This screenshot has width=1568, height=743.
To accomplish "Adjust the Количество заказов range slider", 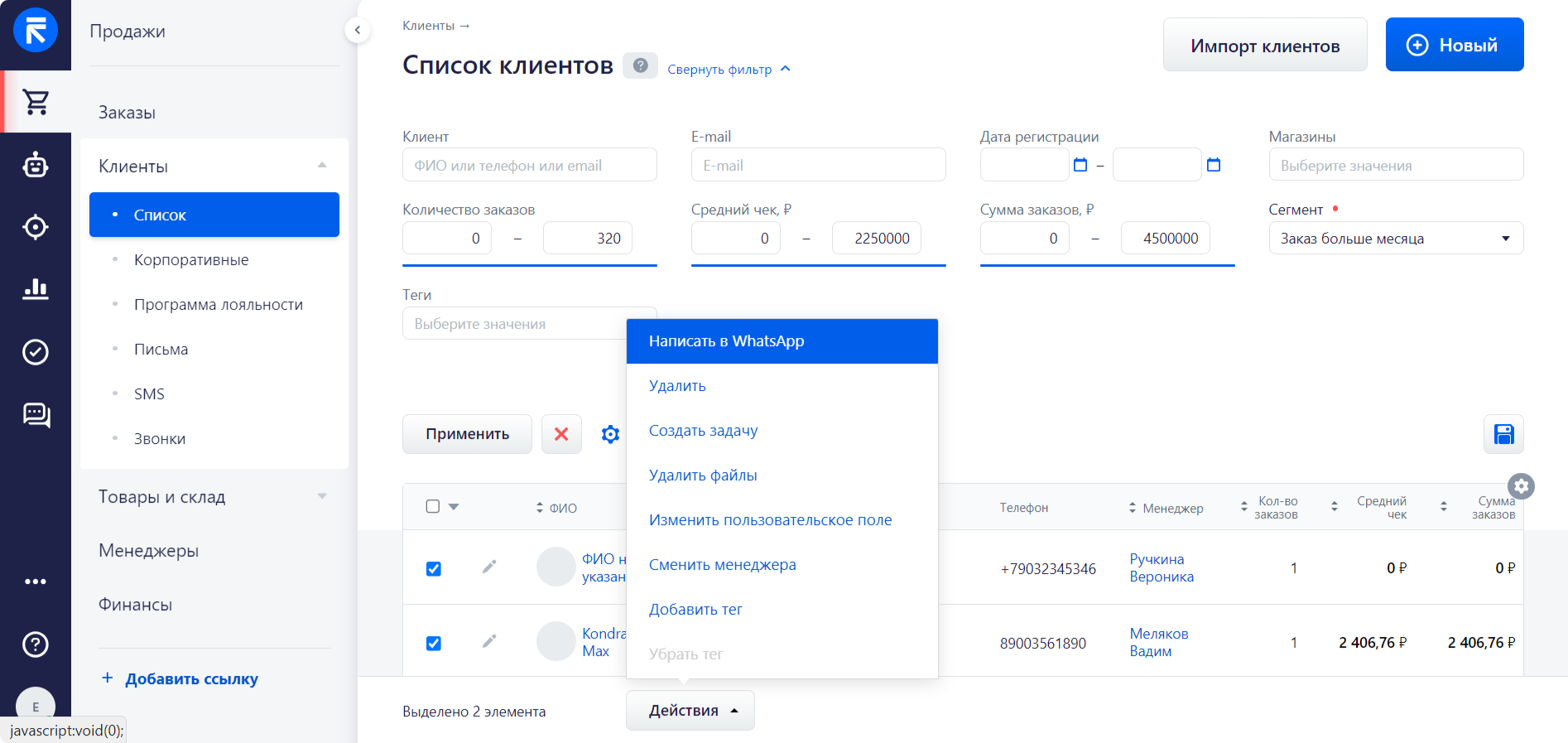I will (x=530, y=266).
